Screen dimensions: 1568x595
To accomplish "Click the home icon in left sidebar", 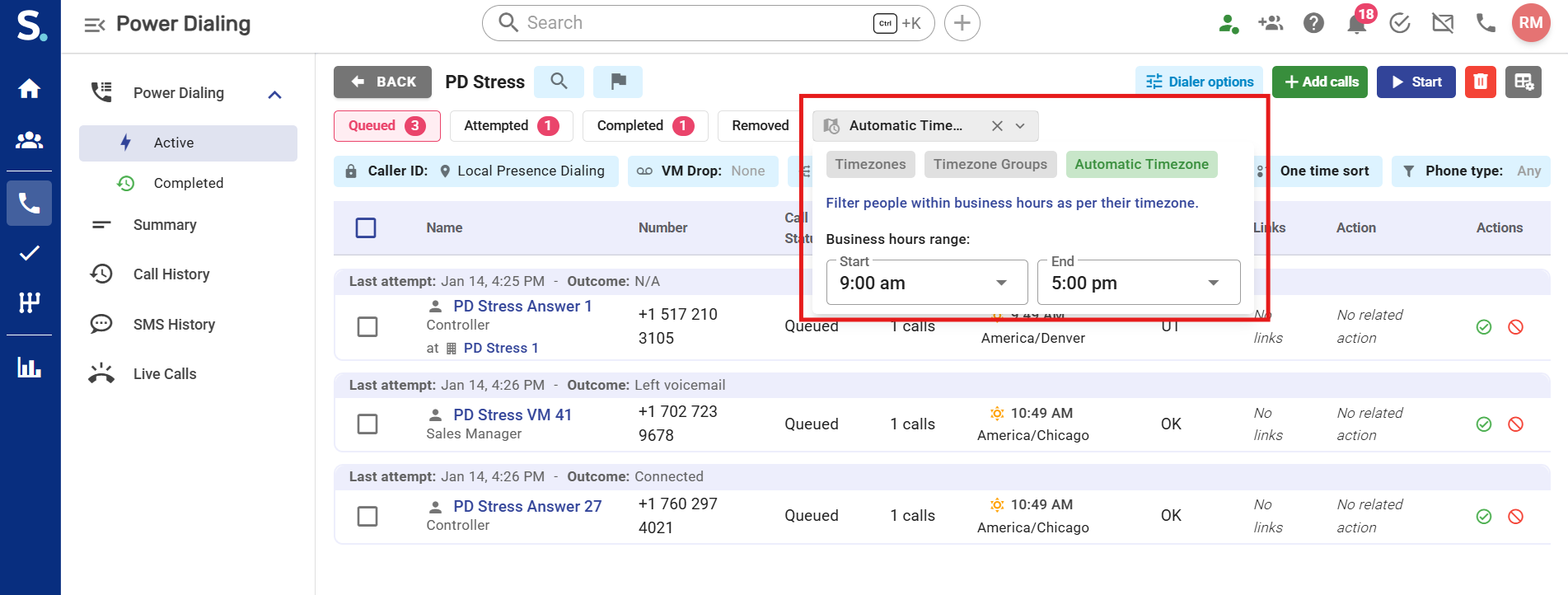I will [x=30, y=89].
